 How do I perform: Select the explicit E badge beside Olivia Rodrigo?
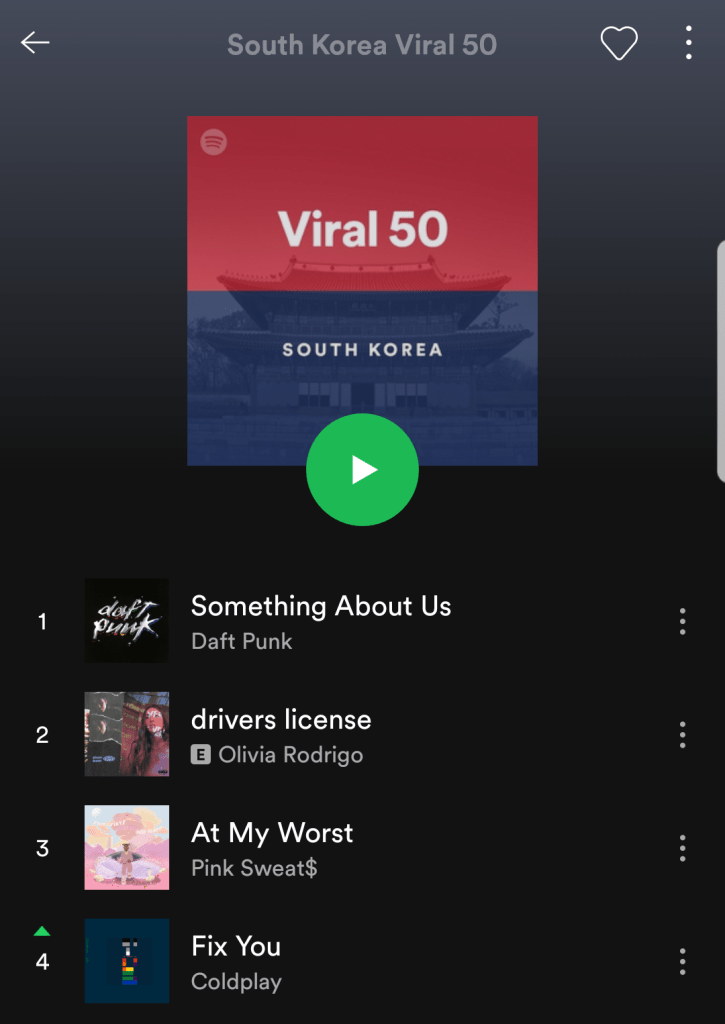201,756
